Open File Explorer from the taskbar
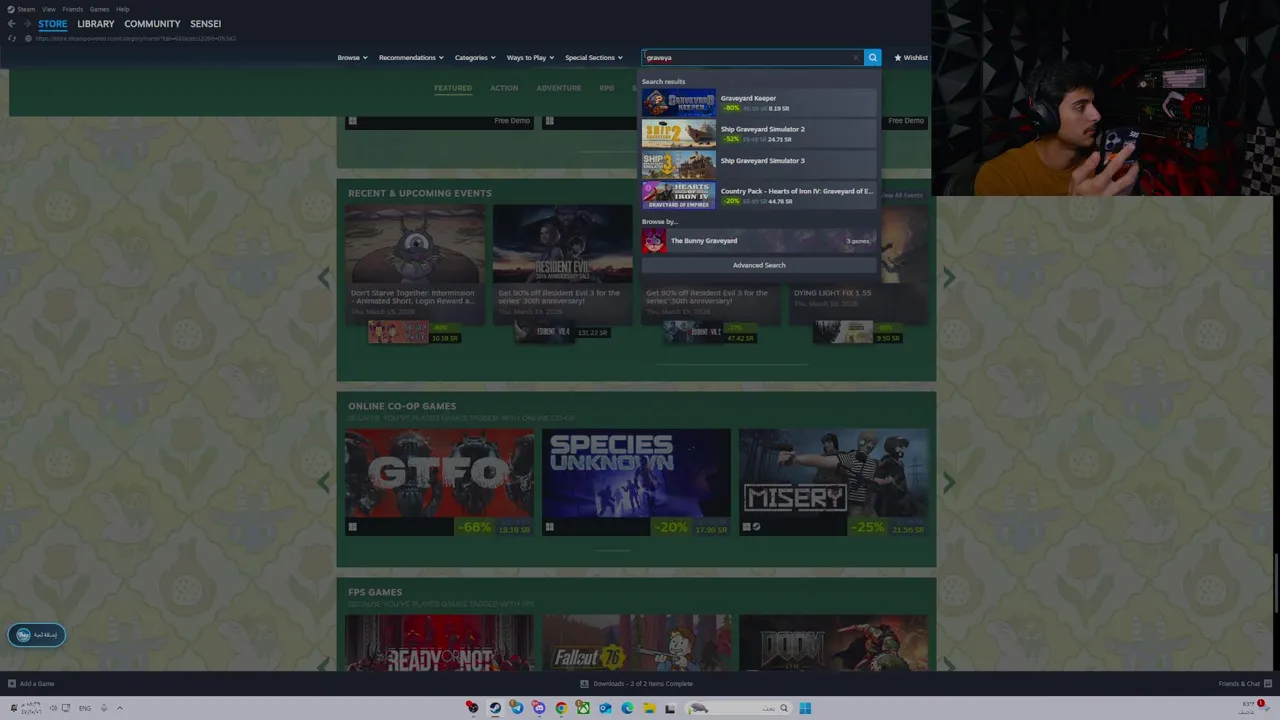Screen dimensions: 1280x720 649,708
